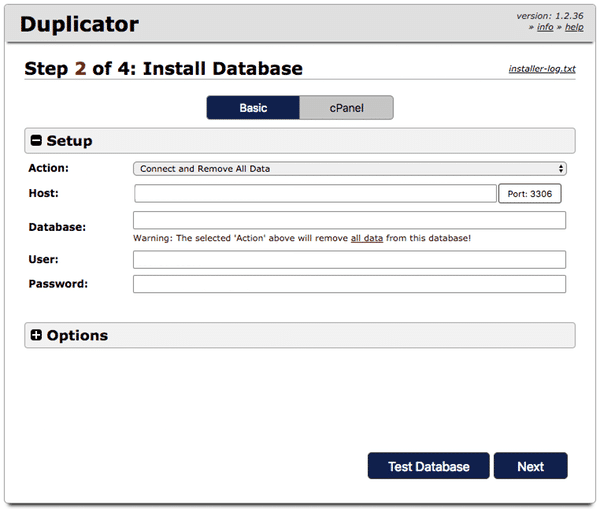Screen dimensions: 600x509
Task: Open the info link in header
Action: click(x=545, y=27)
